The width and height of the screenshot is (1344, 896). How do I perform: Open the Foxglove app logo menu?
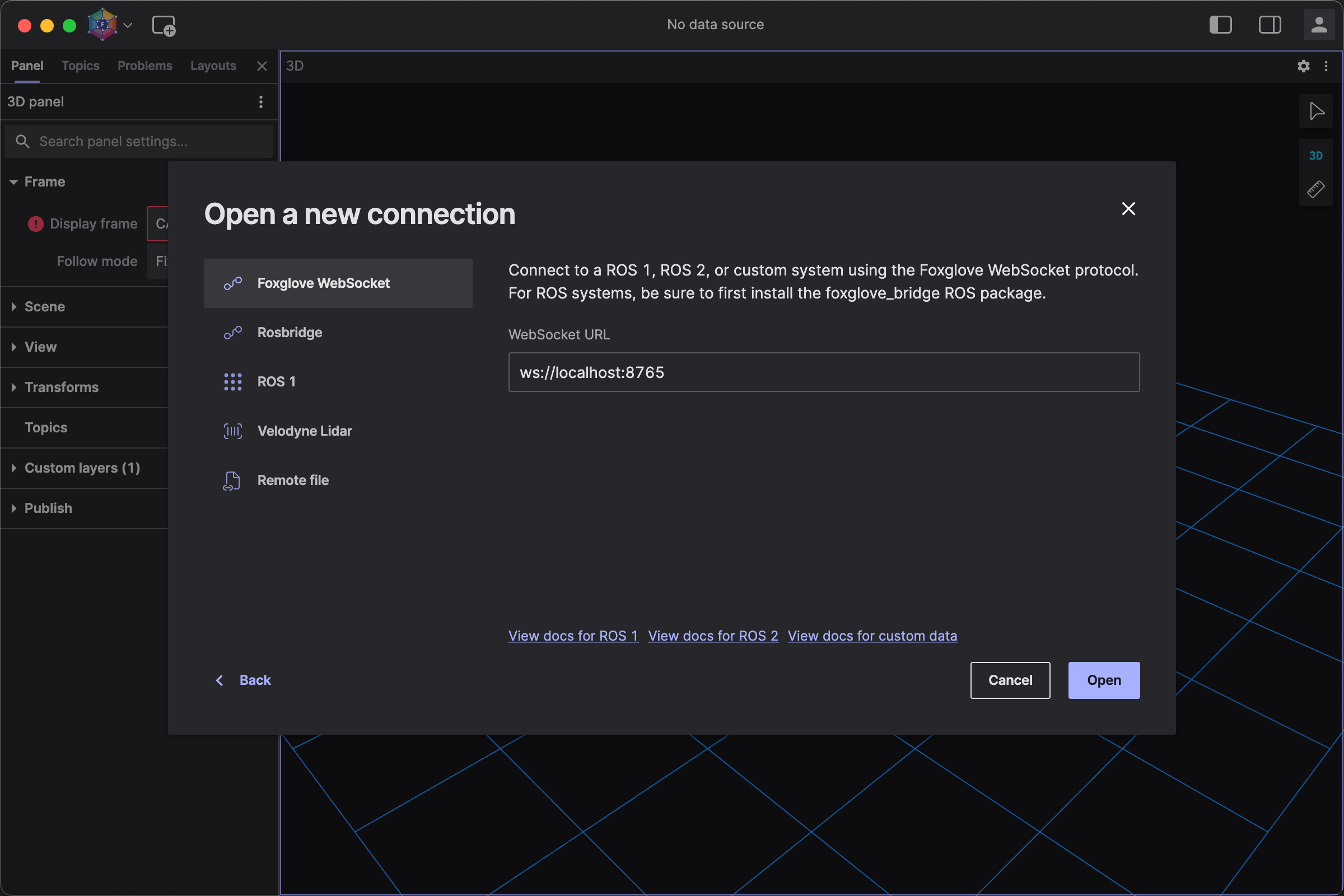(x=102, y=25)
